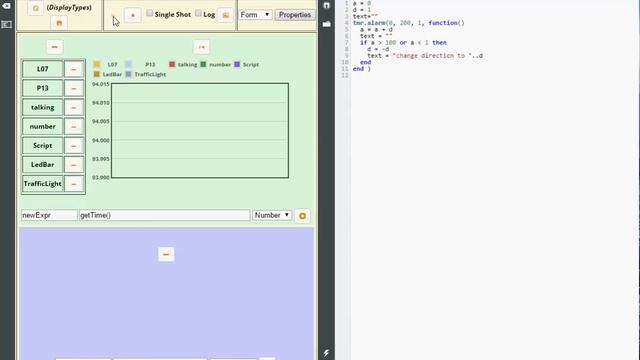
Task: Click 94.015 axis label on the chart
Action: 100,84
